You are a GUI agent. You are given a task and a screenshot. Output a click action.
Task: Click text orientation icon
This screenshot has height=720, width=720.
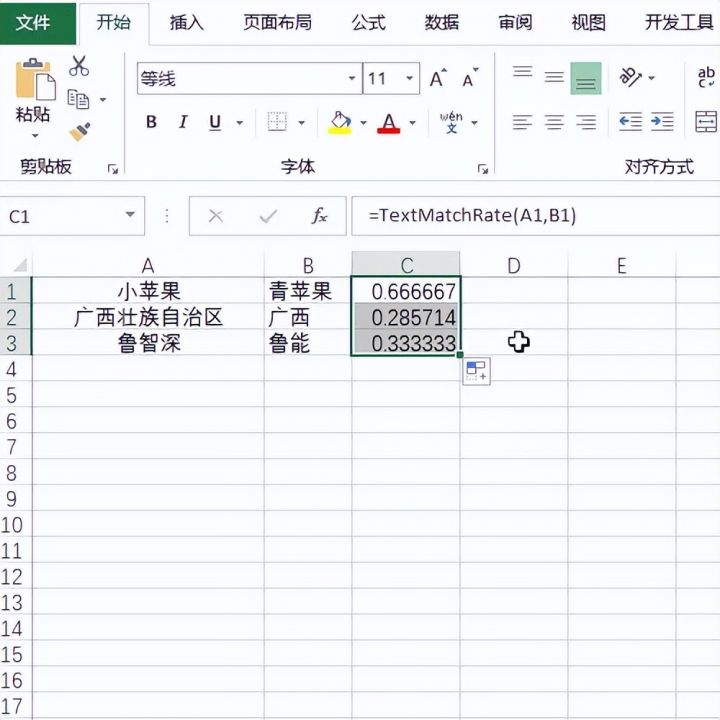pyautogui.click(x=630, y=77)
